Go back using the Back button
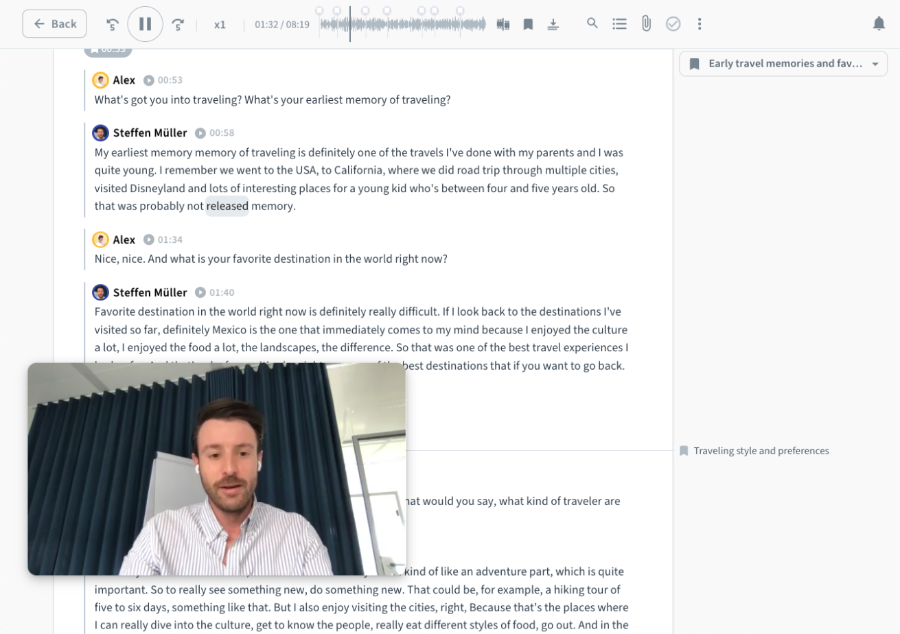Viewport: 900px width, 634px height. pyautogui.click(x=54, y=24)
